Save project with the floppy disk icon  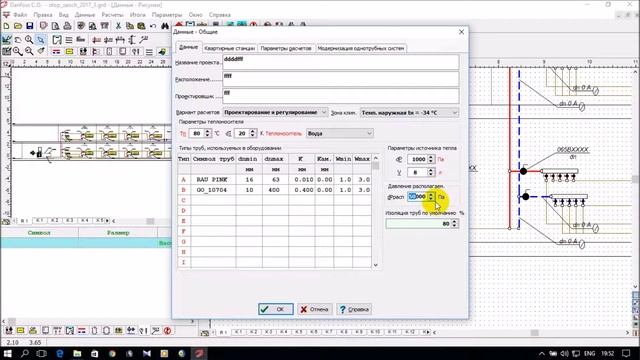[x=30, y=26]
